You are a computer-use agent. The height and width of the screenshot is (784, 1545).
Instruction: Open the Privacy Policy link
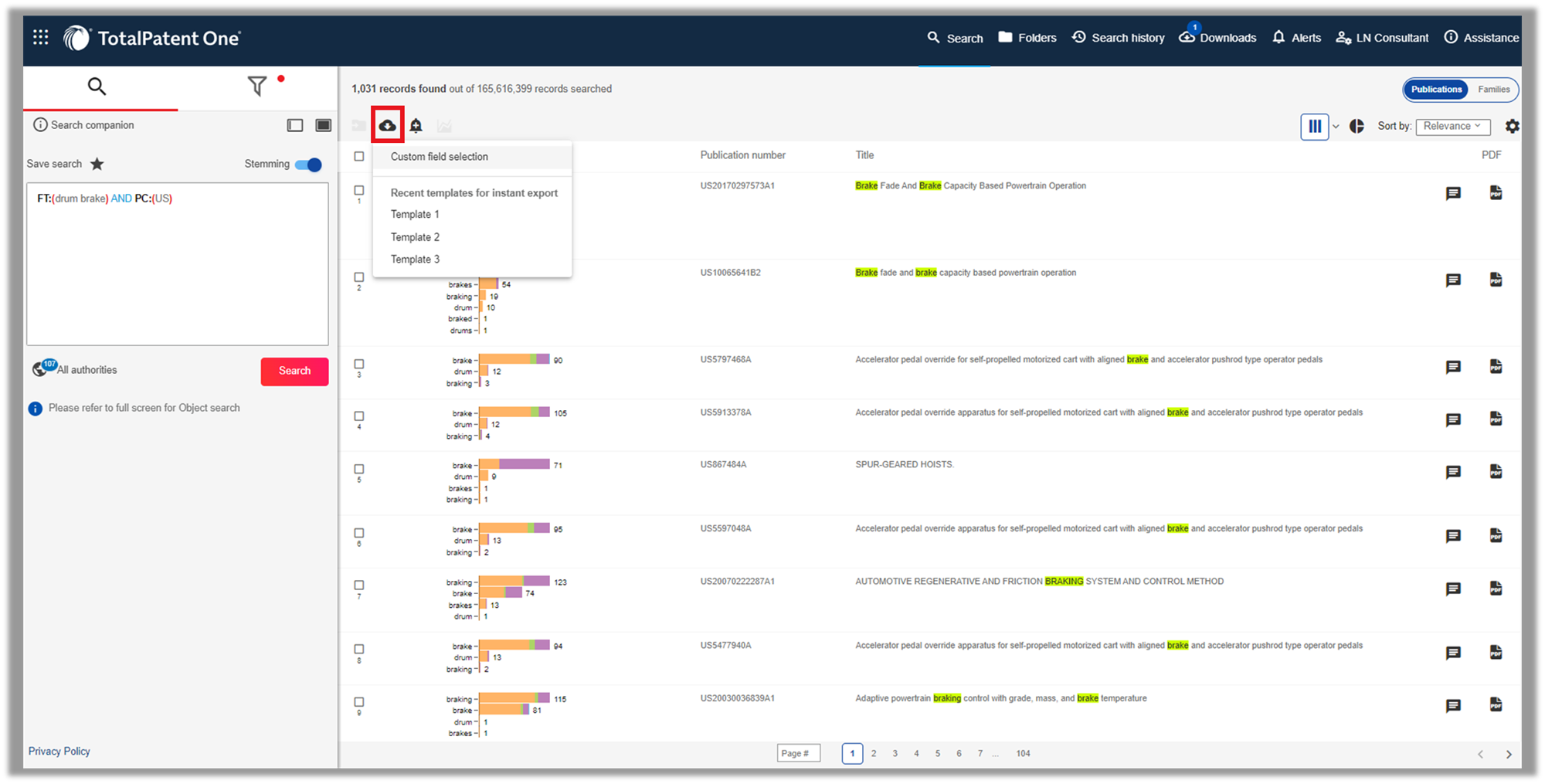(x=59, y=751)
